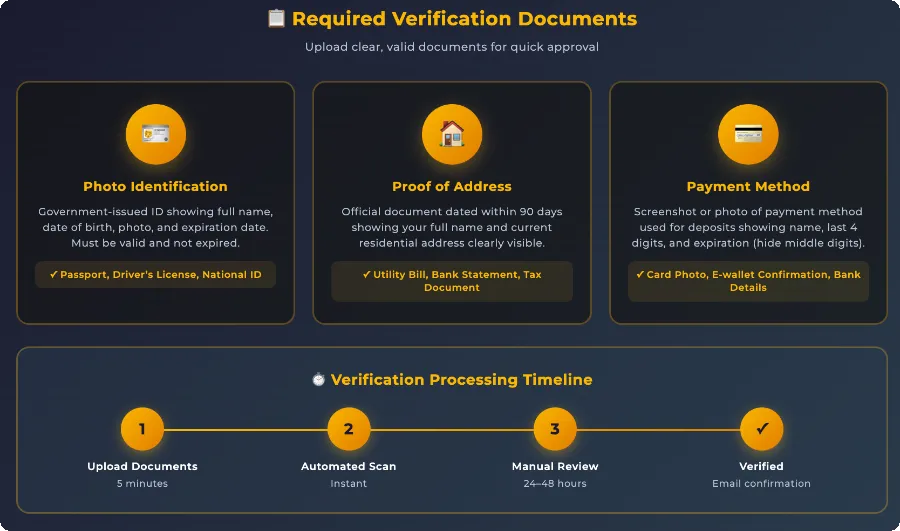Click the Official document dated within 90 days text
This screenshot has height=531, width=900.
[452, 227]
